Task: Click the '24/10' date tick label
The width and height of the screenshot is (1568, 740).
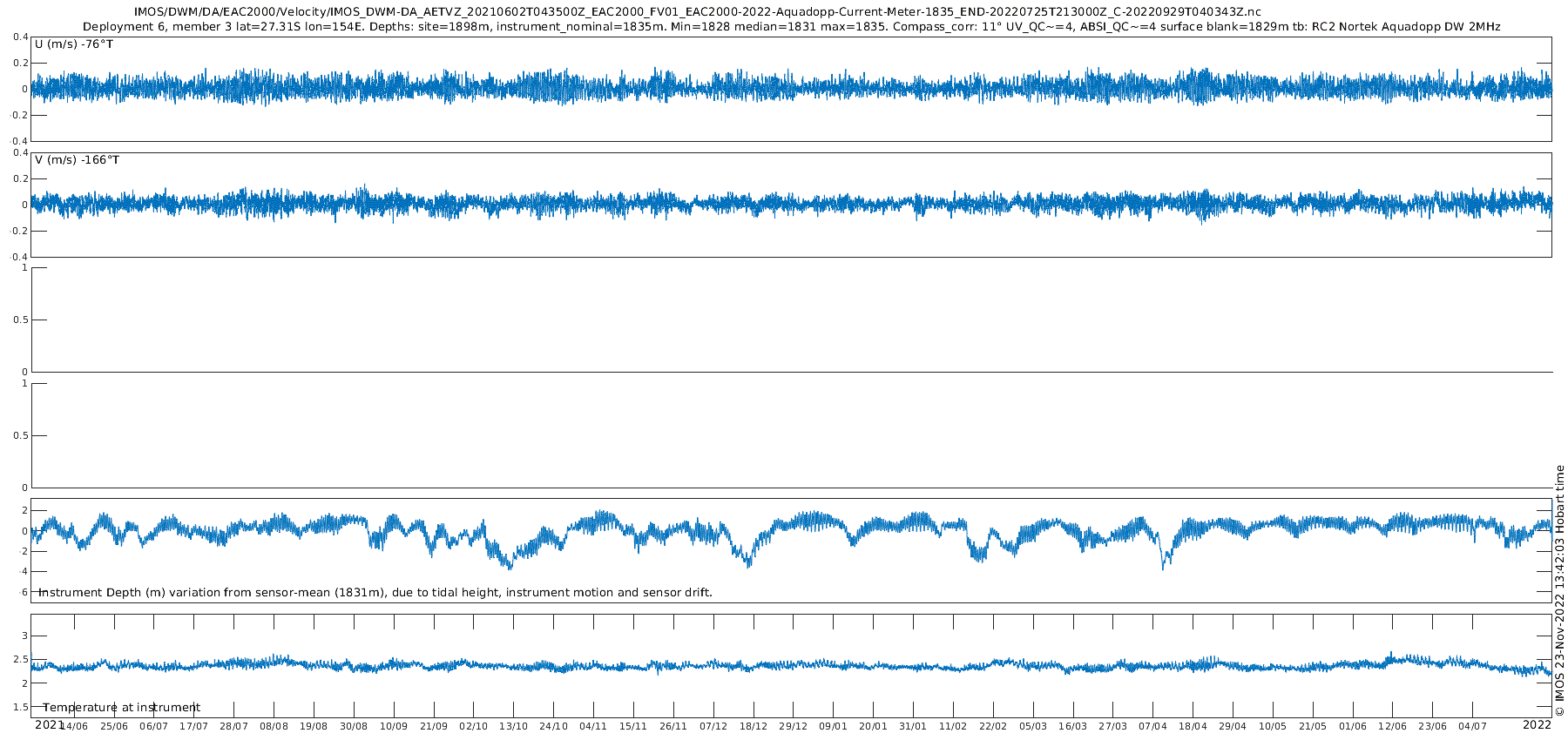Action: click(554, 726)
